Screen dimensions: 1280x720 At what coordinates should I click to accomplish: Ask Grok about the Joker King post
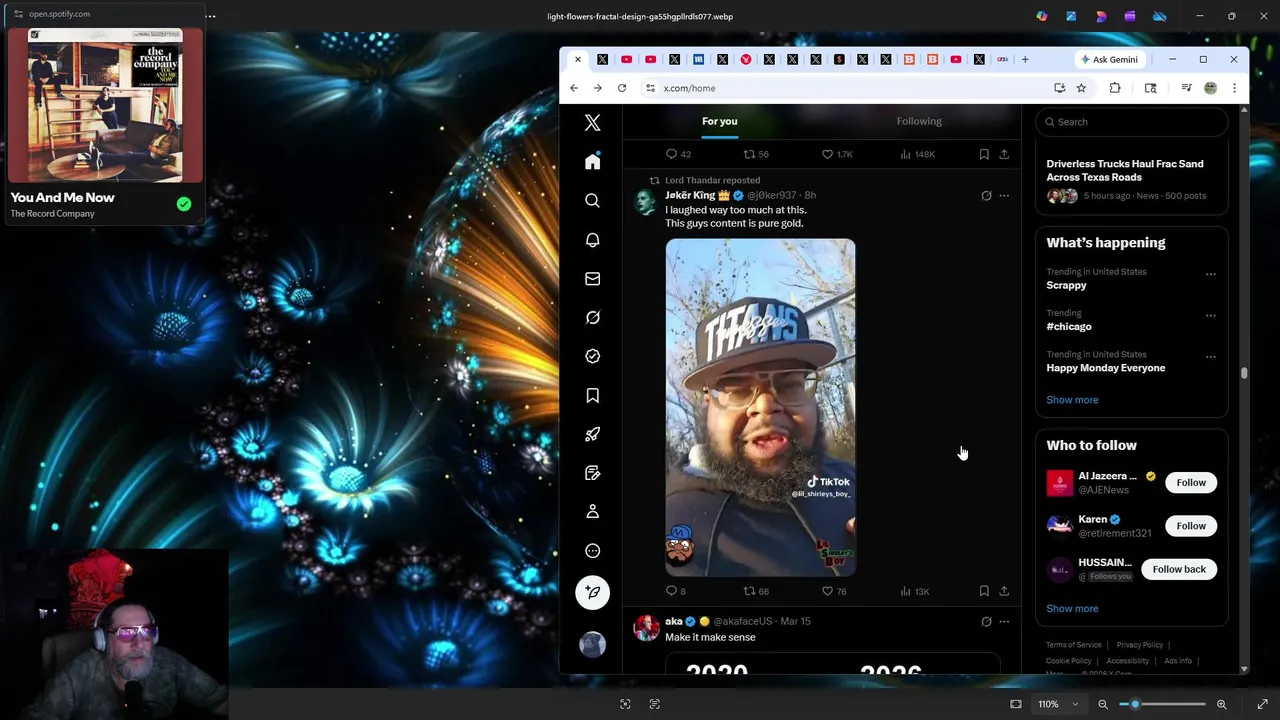tap(986, 196)
